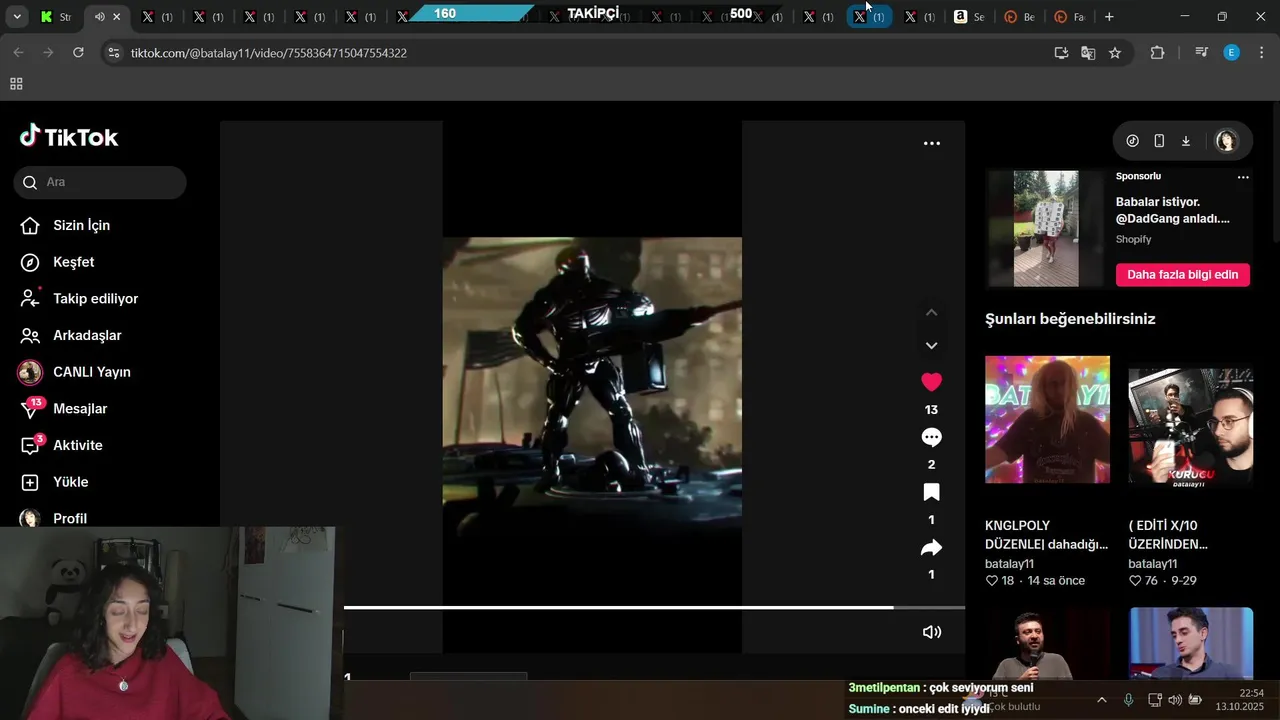Image resolution: width=1280 pixels, height=720 pixels.
Task: Mute the video with the speaker icon
Action: click(931, 632)
